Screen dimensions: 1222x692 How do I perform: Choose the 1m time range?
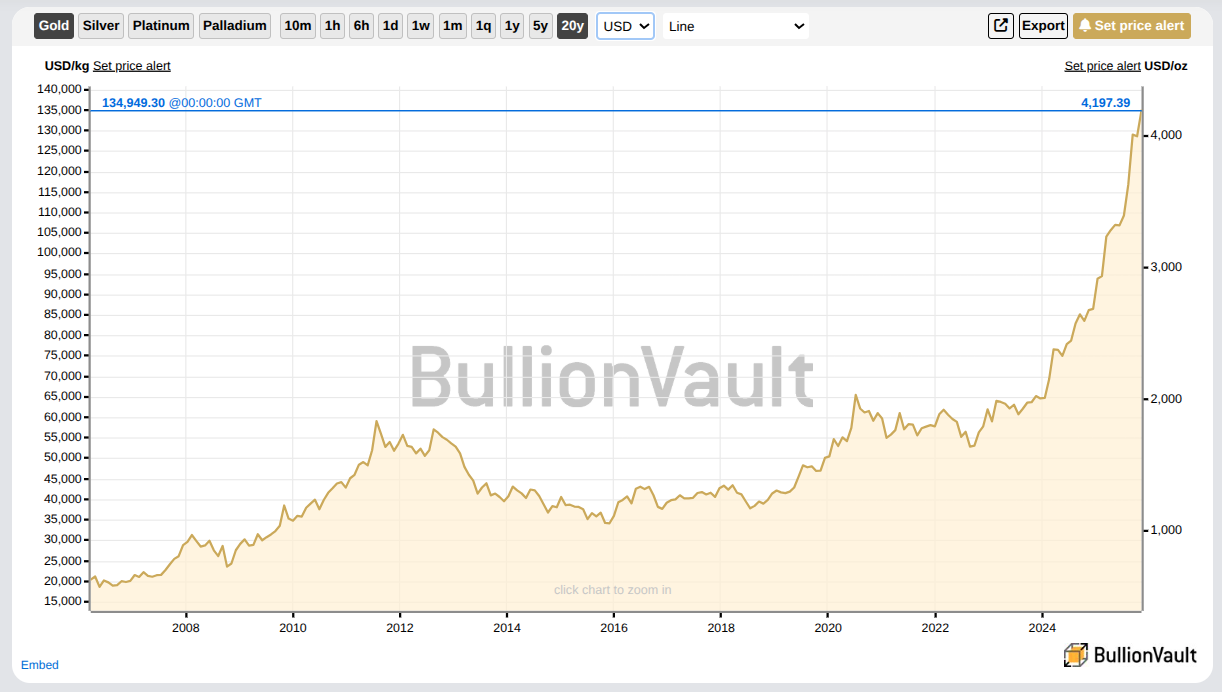coord(453,26)
